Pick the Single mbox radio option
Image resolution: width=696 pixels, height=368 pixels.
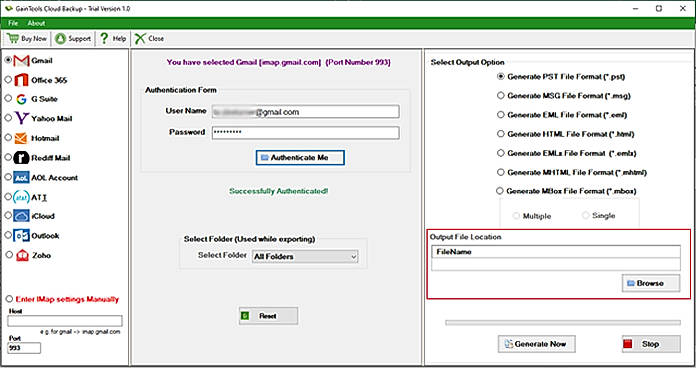click(x=585, y=215)
